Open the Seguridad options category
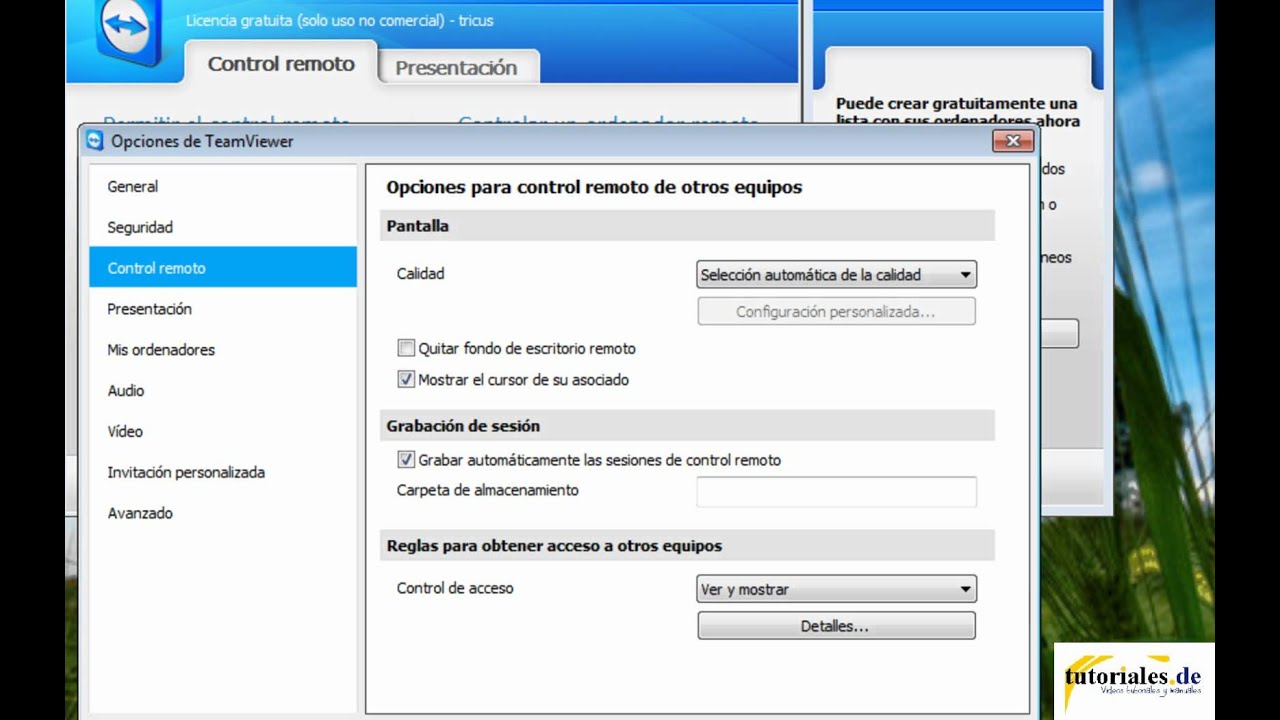The image size is (1280, 720). (223, 227)
